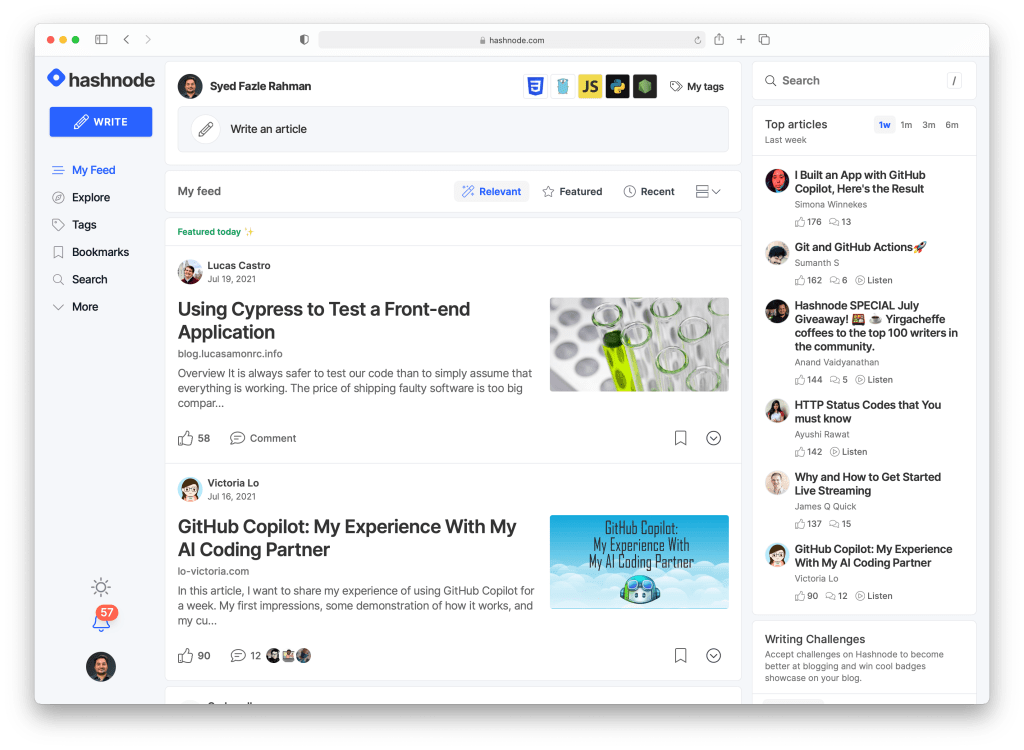1024x750 pixels.
Task: Click the Safari share icon
Action: 719,39
